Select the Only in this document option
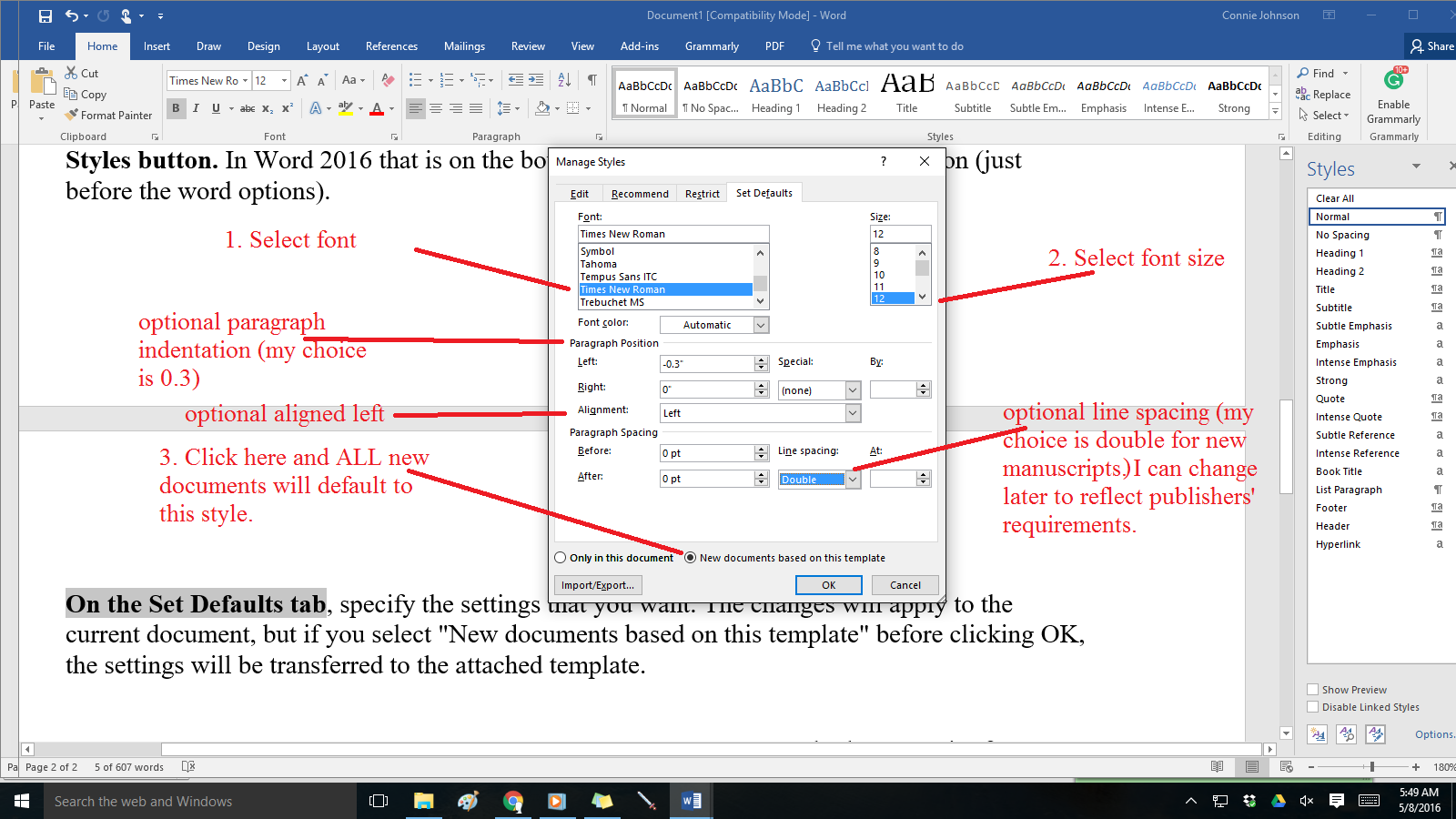The width and height of the screenshot is (1456, 819). coord(561,558)
